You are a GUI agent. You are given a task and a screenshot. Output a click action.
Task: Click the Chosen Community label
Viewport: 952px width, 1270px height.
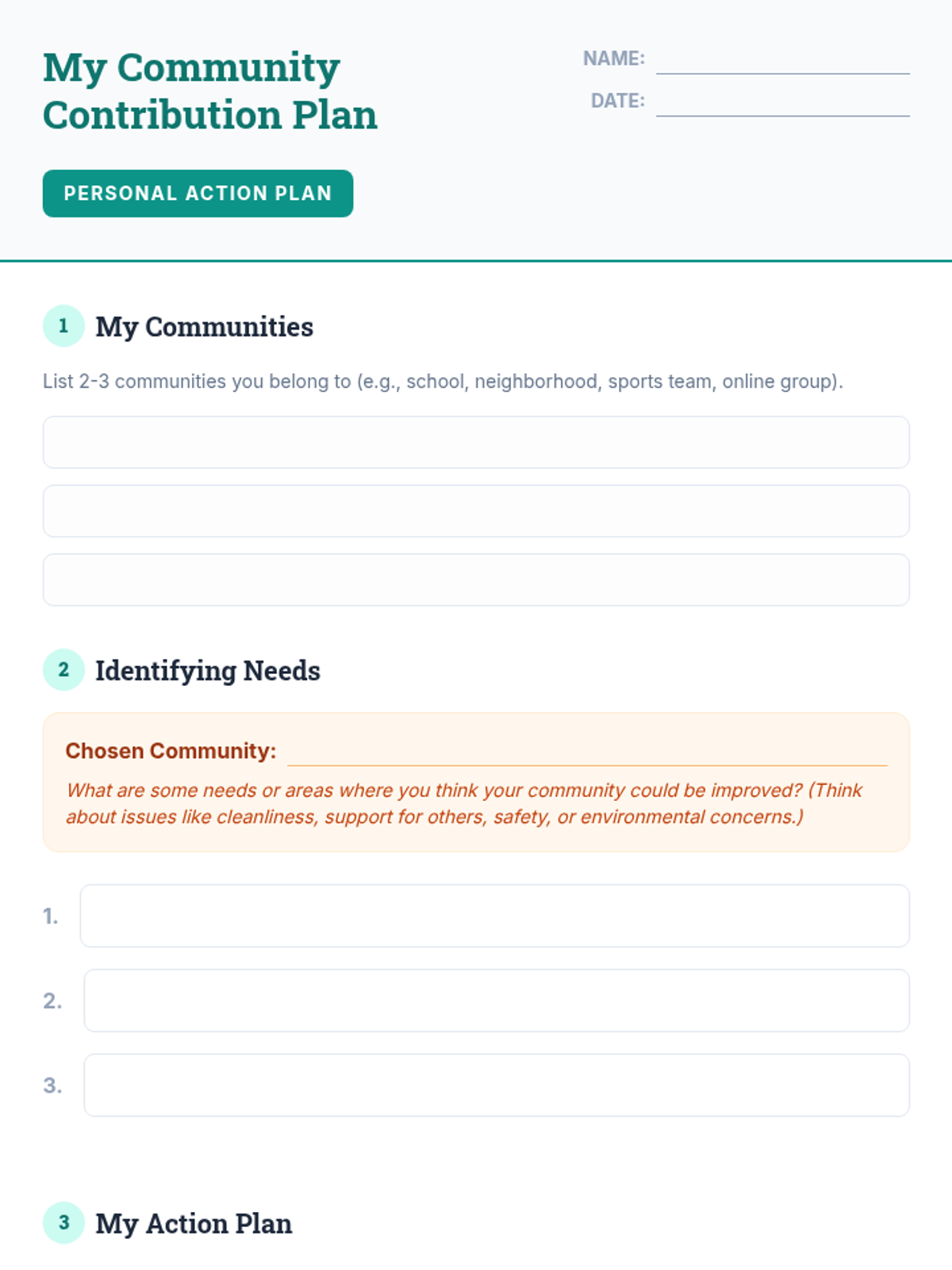point(171,751)
